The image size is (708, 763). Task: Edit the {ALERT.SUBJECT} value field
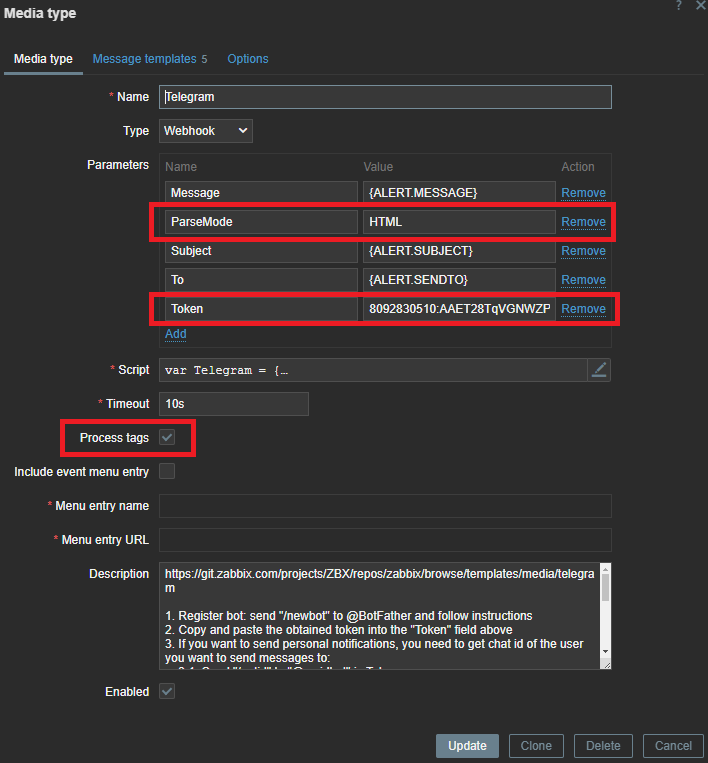pos(459,251)
